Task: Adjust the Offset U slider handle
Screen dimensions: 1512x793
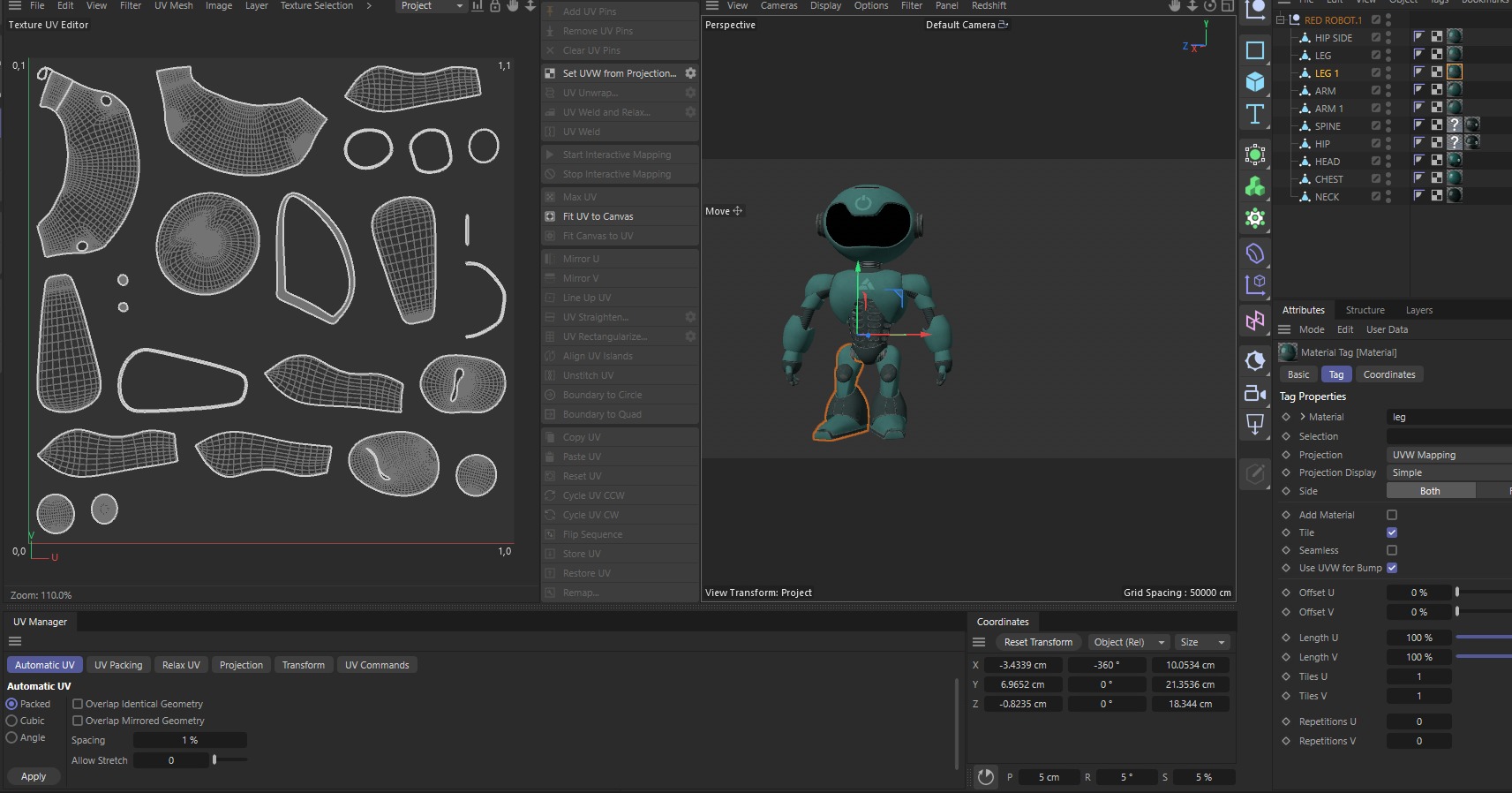Action: point(1457,592)
